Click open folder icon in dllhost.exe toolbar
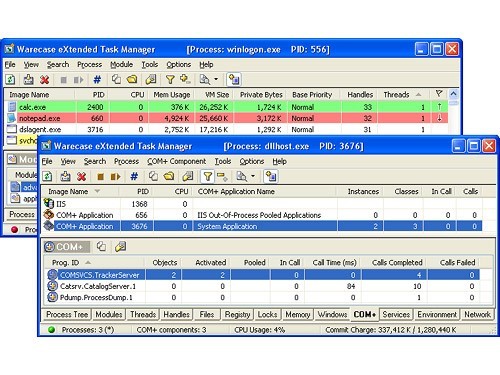This screenshot has height=375, width=500. click(169, 176)
